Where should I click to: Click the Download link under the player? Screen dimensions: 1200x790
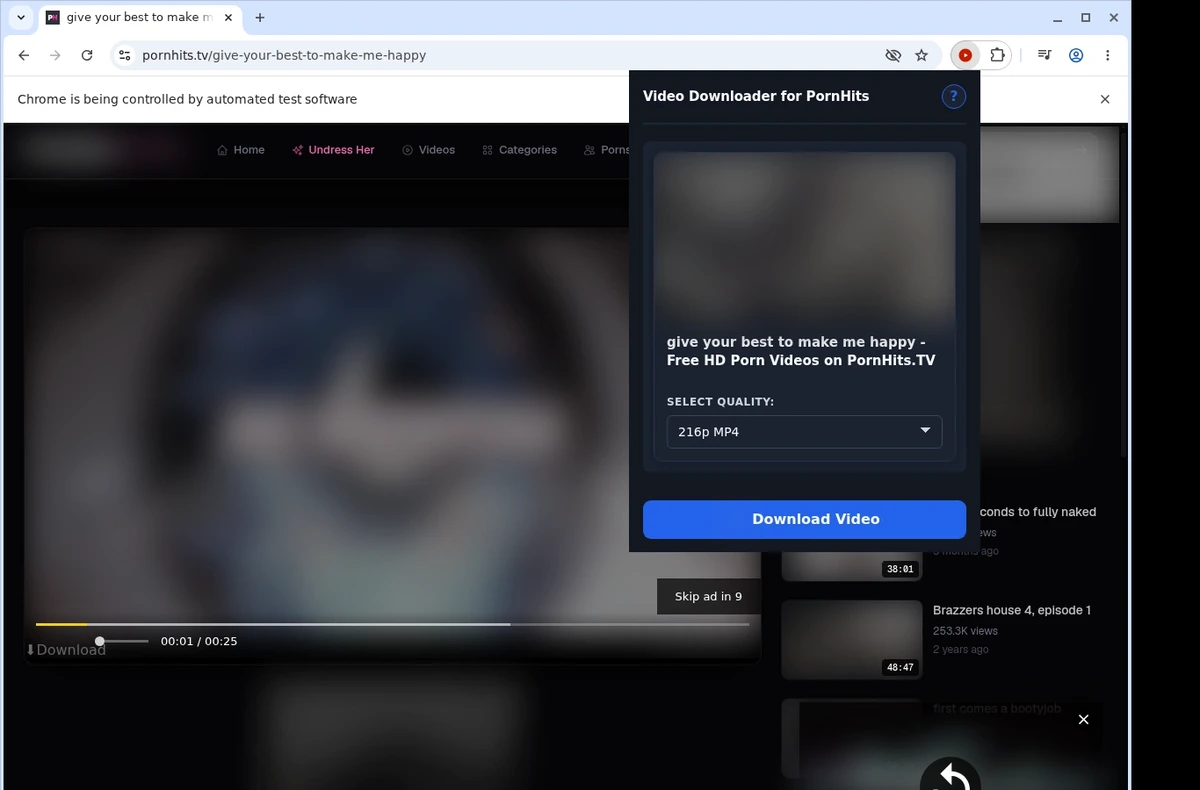pos(65,650)
